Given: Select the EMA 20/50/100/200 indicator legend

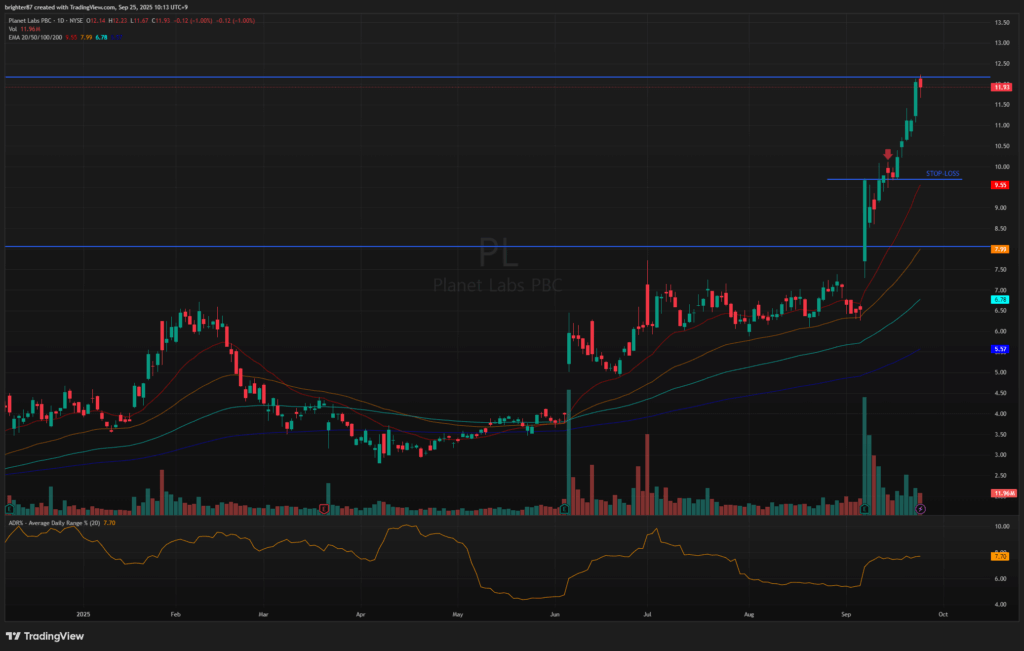Looking at the screenshot, I should 35,37.
